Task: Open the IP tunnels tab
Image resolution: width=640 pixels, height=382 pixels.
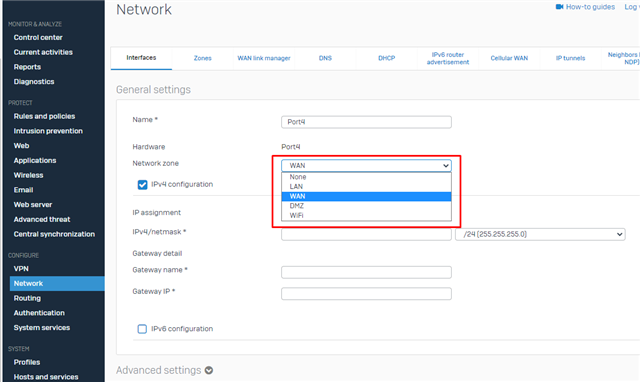Action: (570, 58)
